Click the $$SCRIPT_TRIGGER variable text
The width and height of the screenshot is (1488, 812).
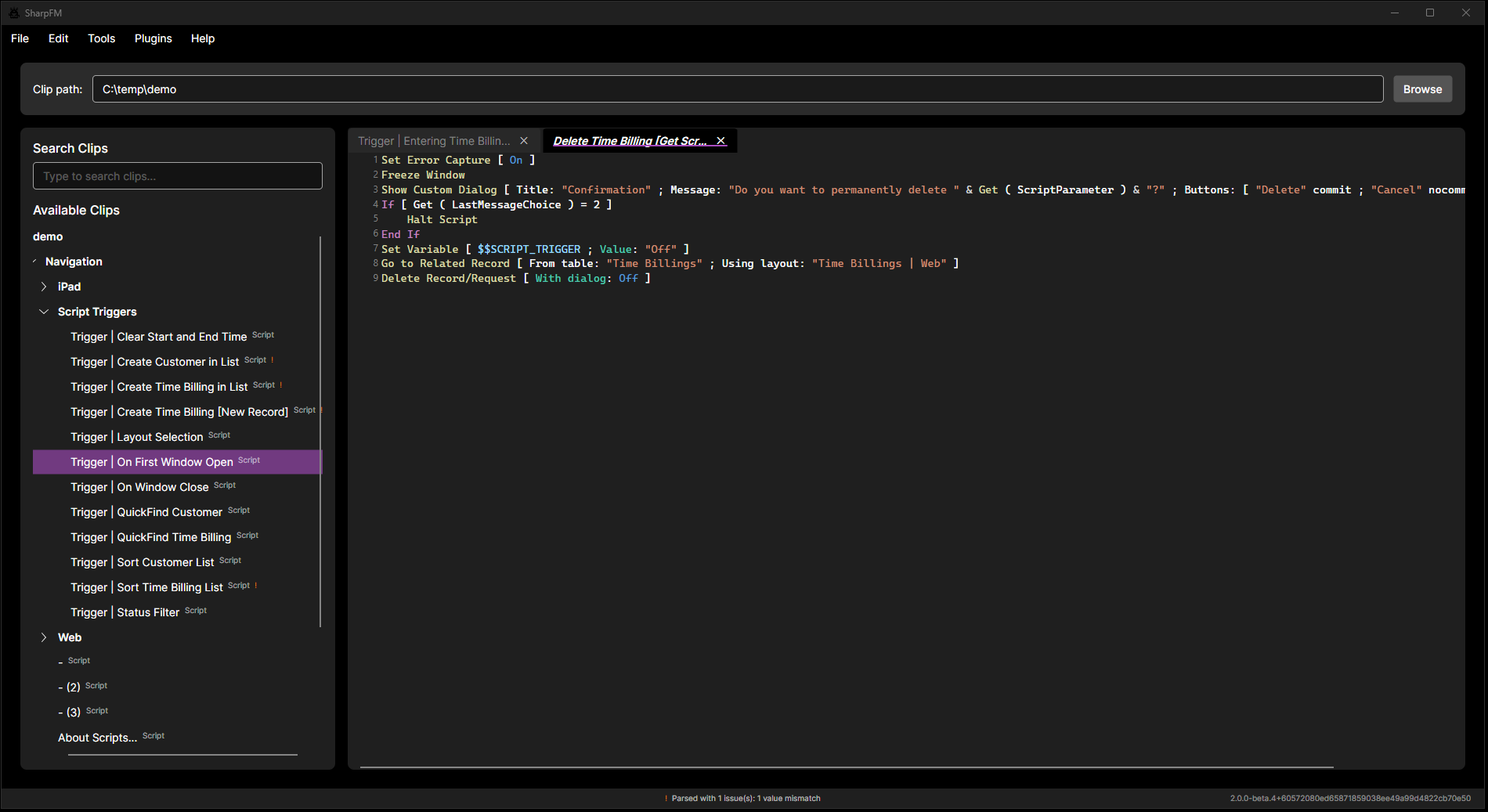click(x=529, y=249)
